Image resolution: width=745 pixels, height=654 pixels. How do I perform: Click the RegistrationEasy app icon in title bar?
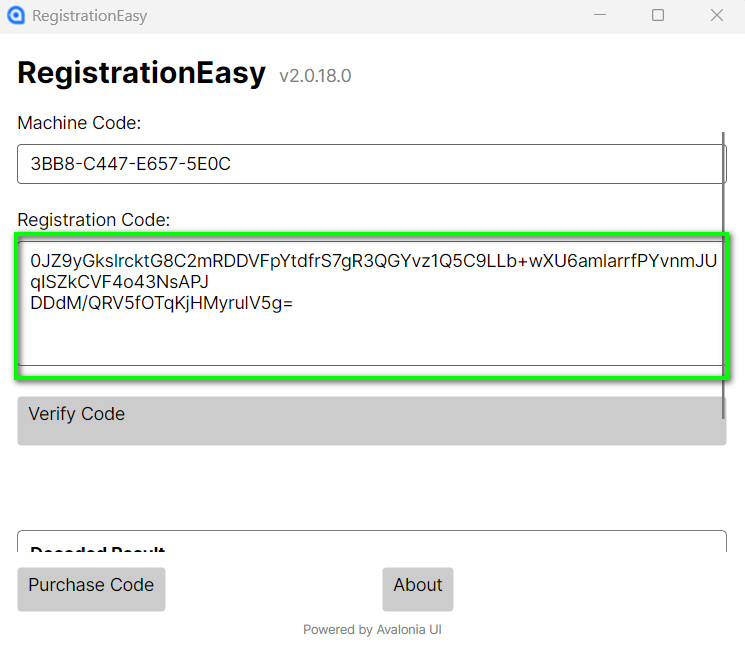[16, 16]
